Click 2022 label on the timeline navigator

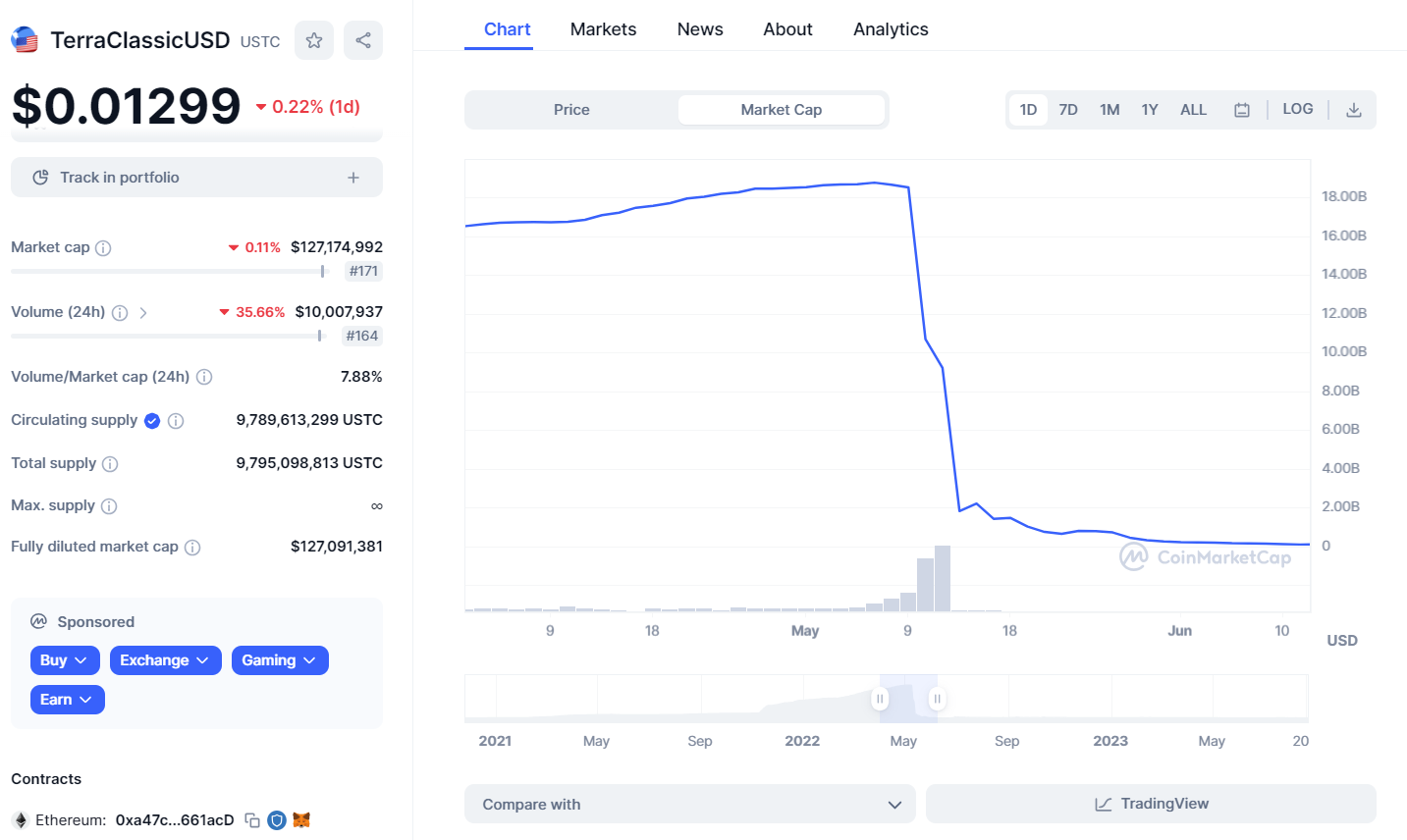[x=802, y=742]
